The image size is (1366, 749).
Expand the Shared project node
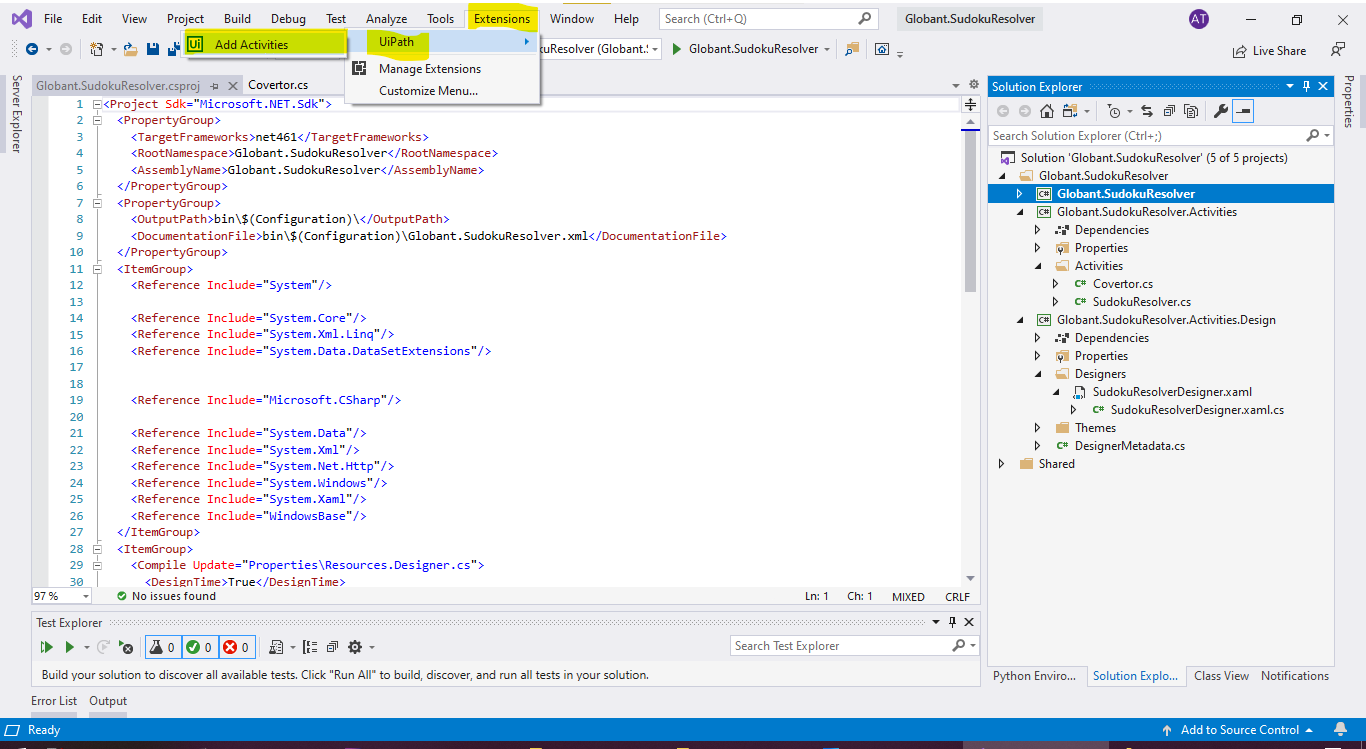pos(1001,463)
